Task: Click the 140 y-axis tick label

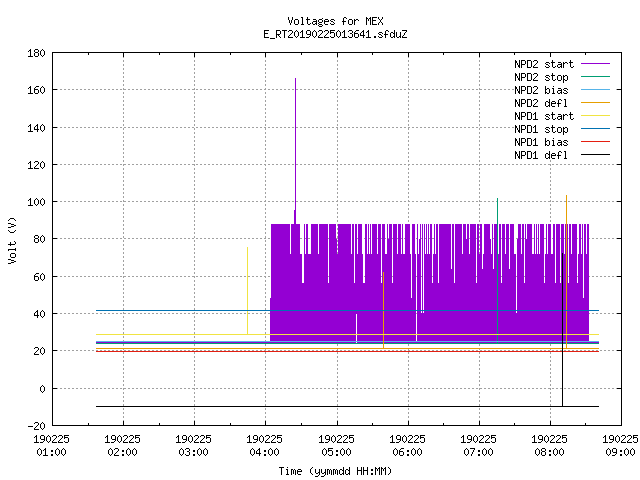Action: [x=36, y=128]
